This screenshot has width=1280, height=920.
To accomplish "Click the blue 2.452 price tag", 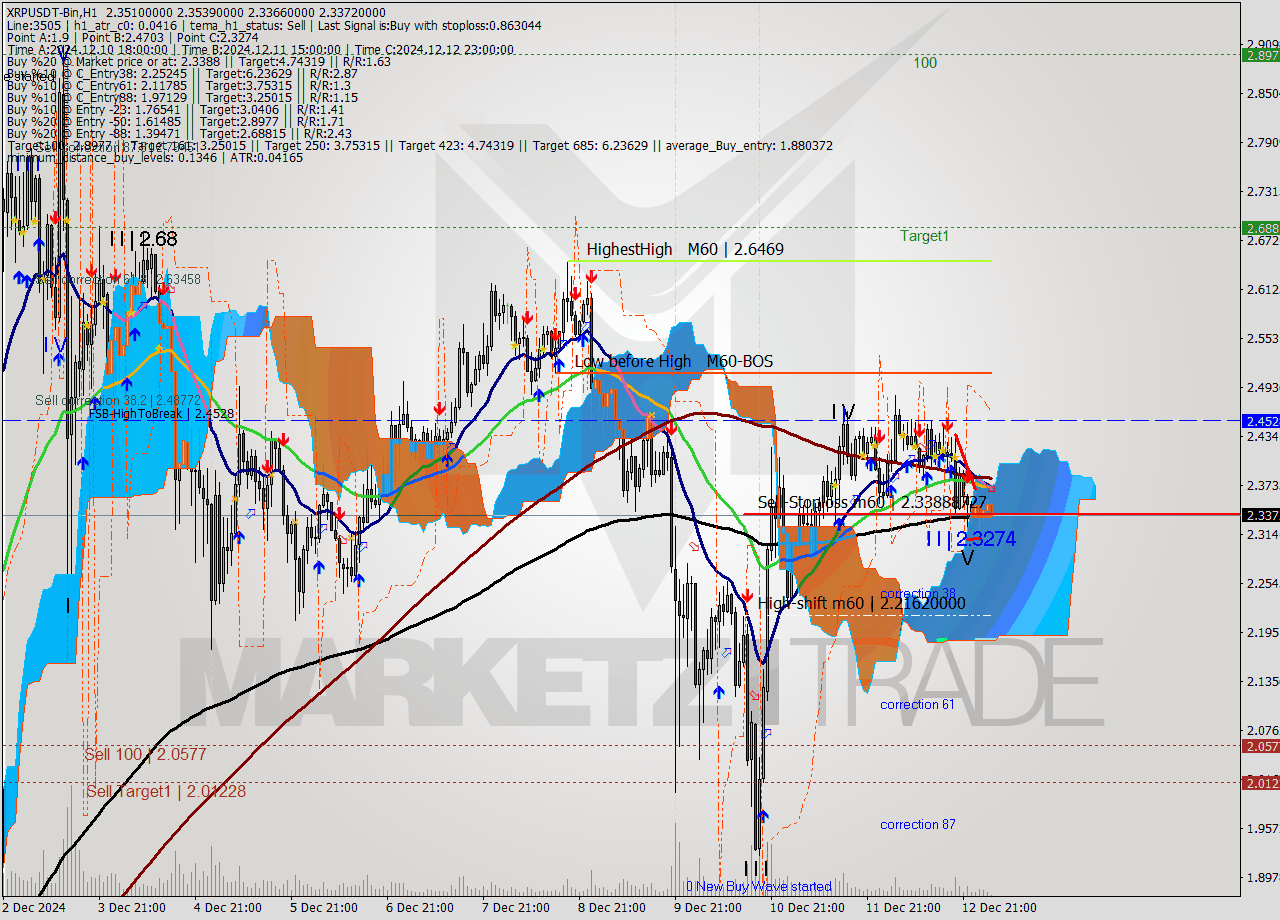I will 1260,421.
